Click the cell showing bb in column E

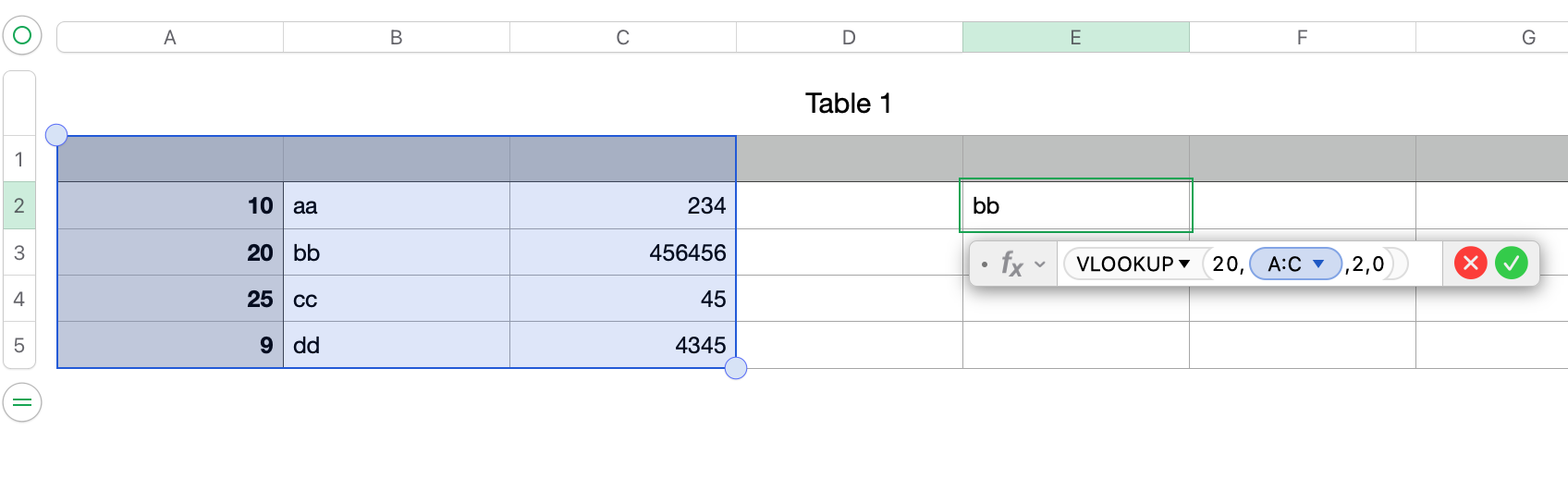pos(1075,205)
